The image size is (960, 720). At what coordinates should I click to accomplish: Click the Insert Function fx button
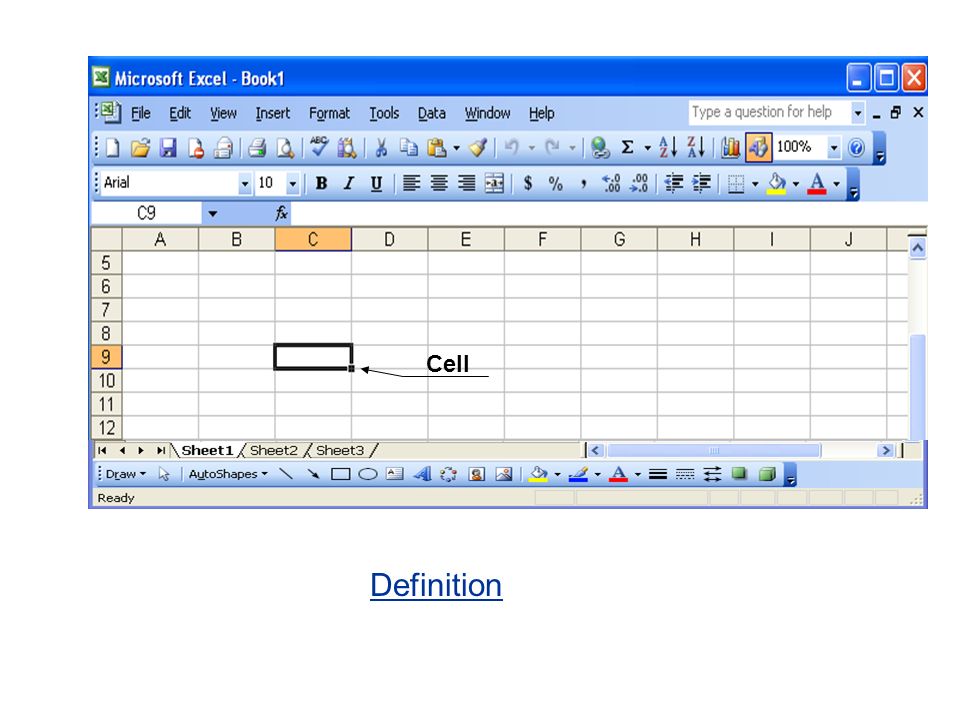click(x=281, y=213)
